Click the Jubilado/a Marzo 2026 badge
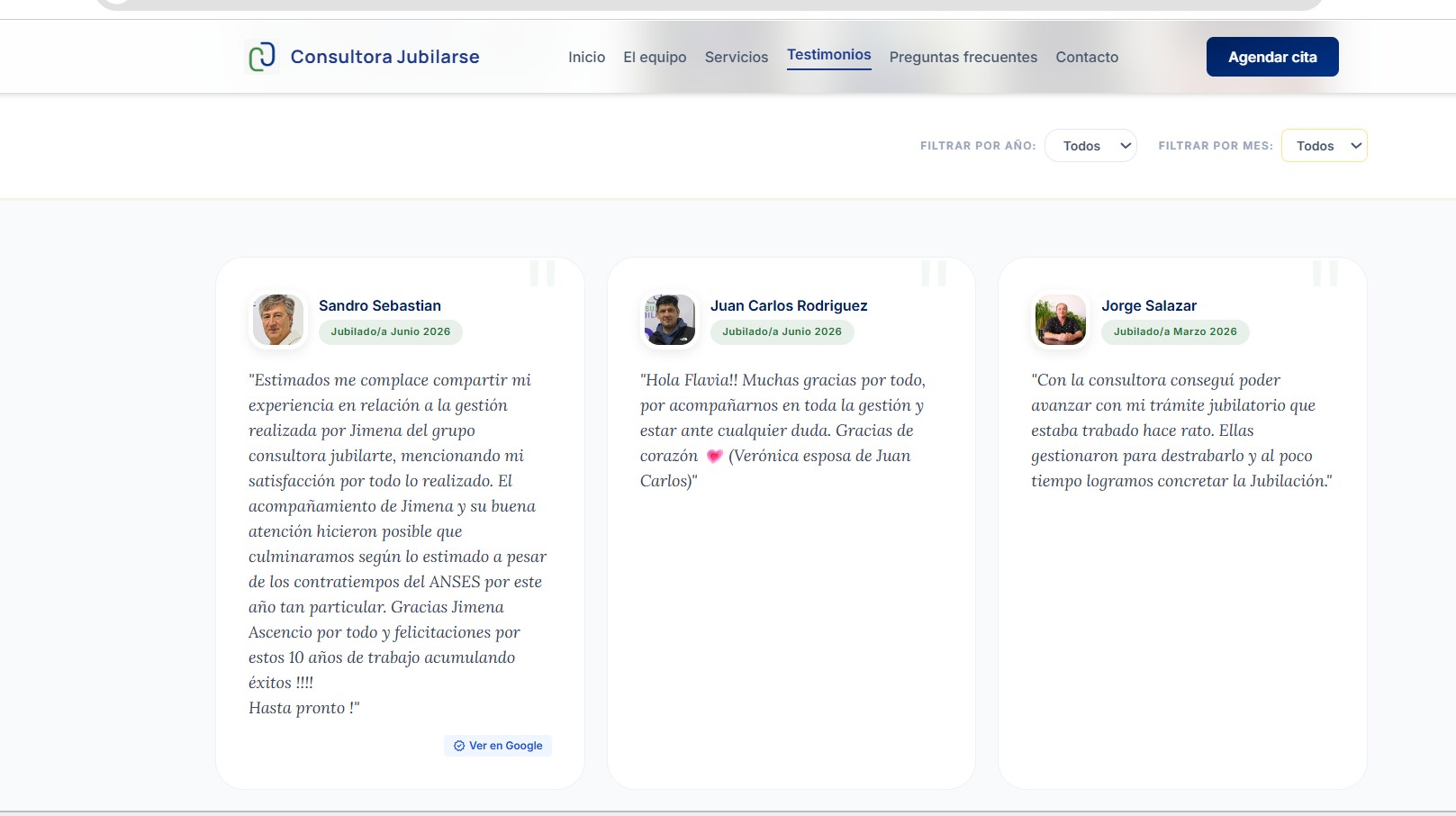 pyautogui.click(x=1175, y=331)
